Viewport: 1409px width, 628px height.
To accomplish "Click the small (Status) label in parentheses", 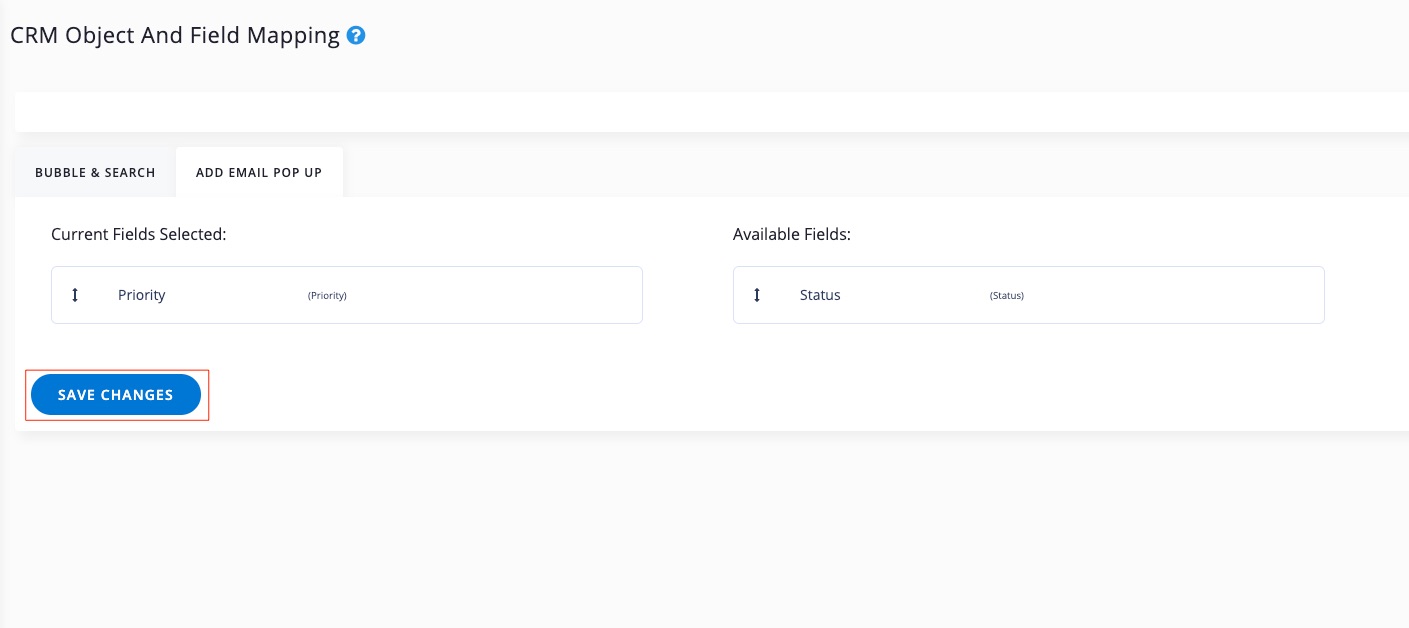I will (1007, 296).
